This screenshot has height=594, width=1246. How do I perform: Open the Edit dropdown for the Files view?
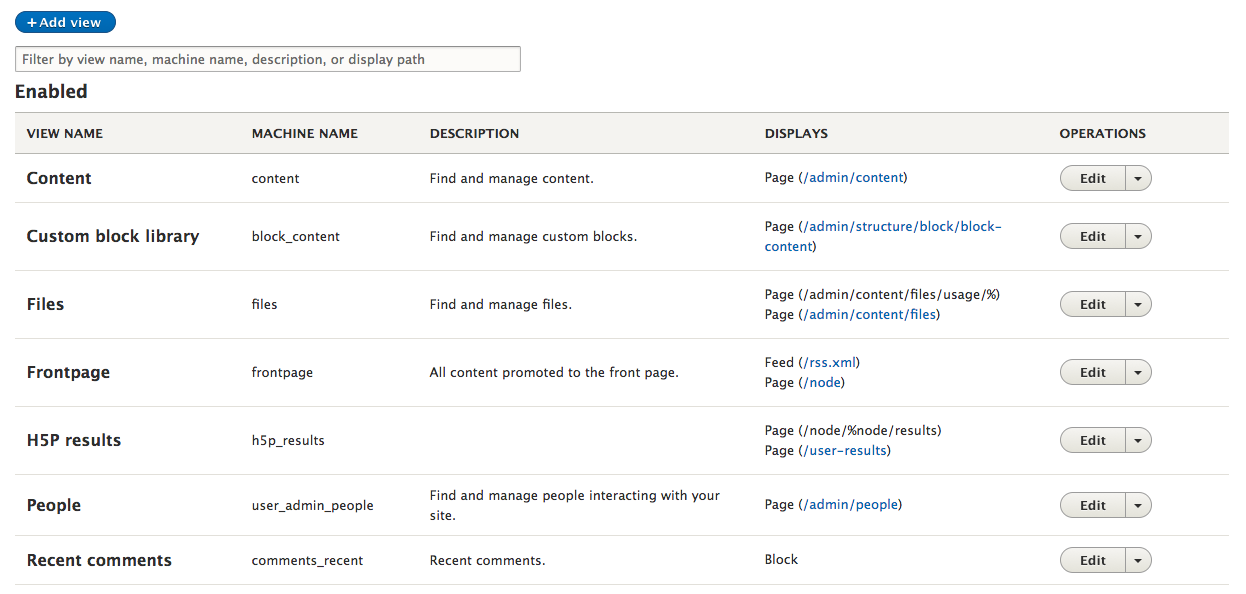1140,303
